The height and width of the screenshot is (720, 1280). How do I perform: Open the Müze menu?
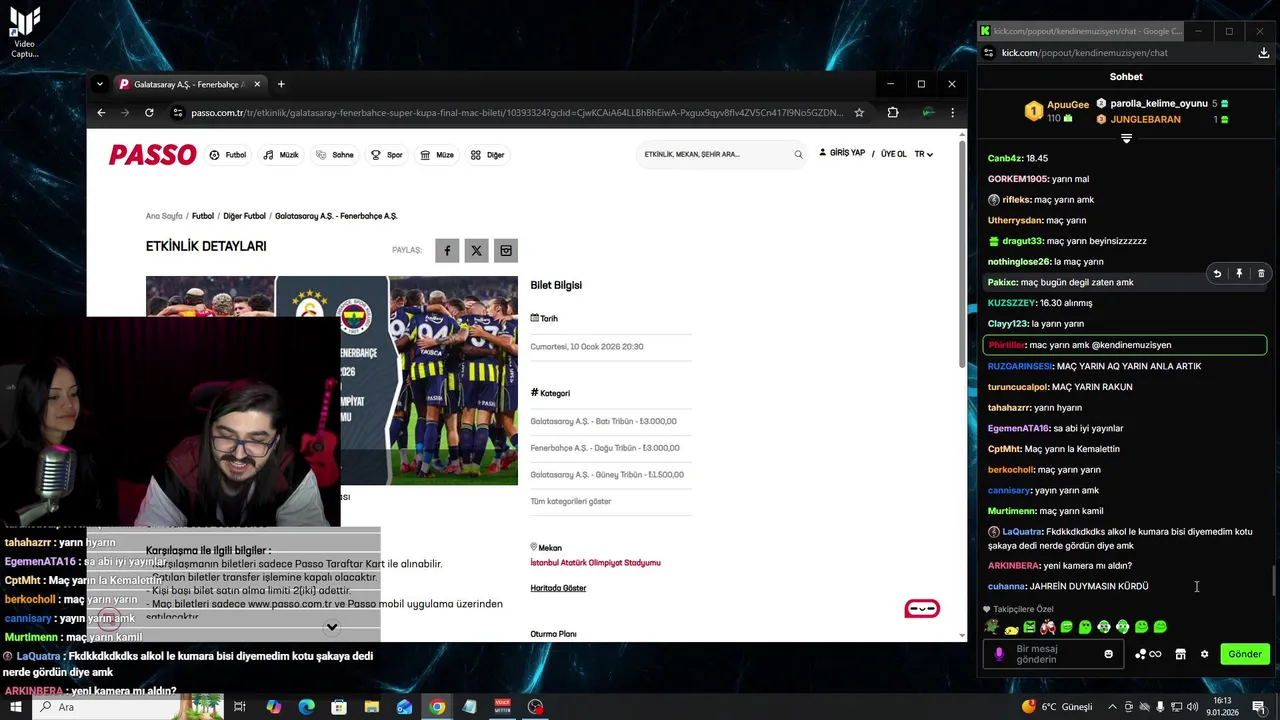coord(437,155)
